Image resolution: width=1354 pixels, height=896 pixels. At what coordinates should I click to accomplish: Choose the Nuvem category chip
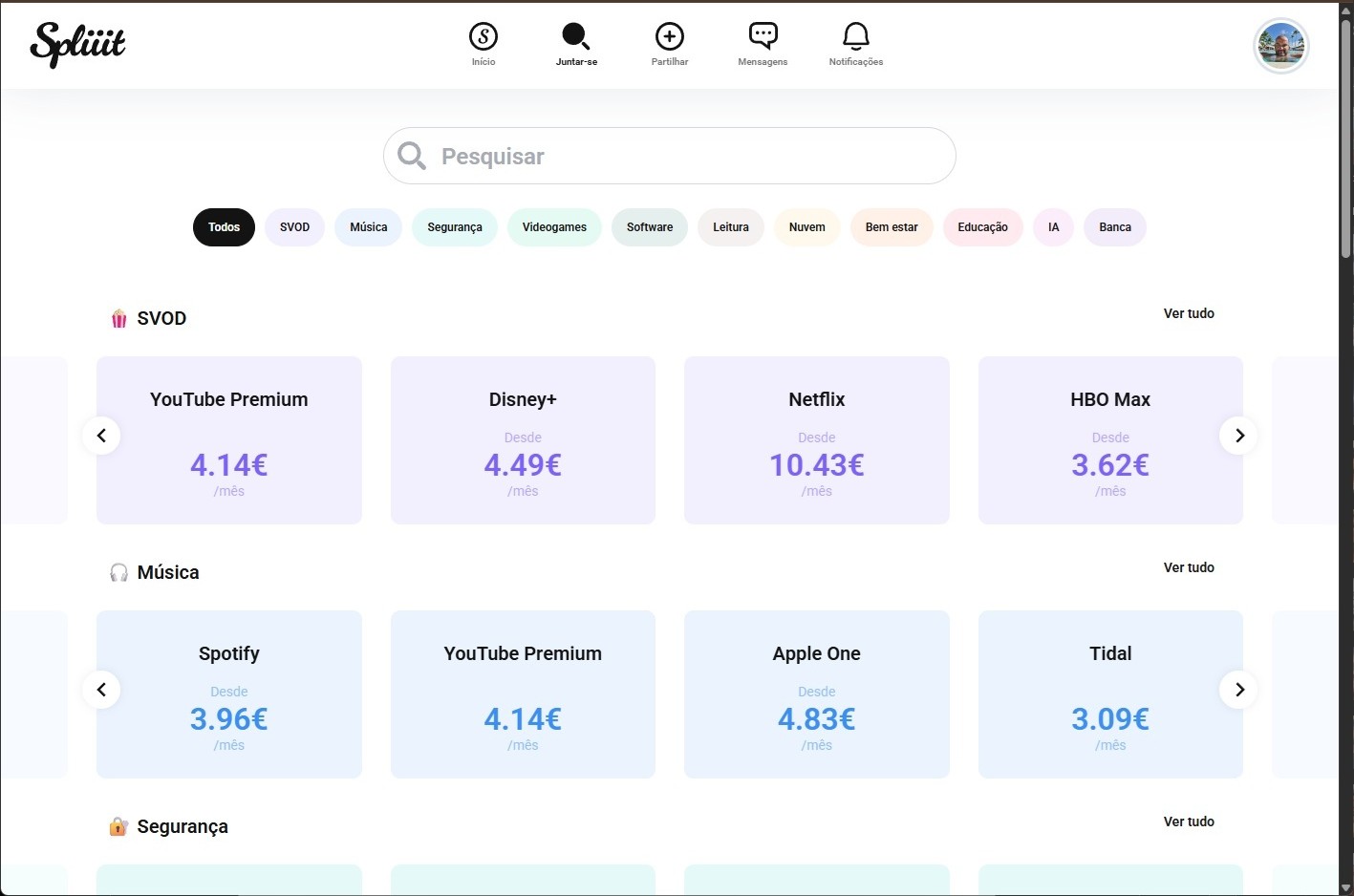click(806, 227)
